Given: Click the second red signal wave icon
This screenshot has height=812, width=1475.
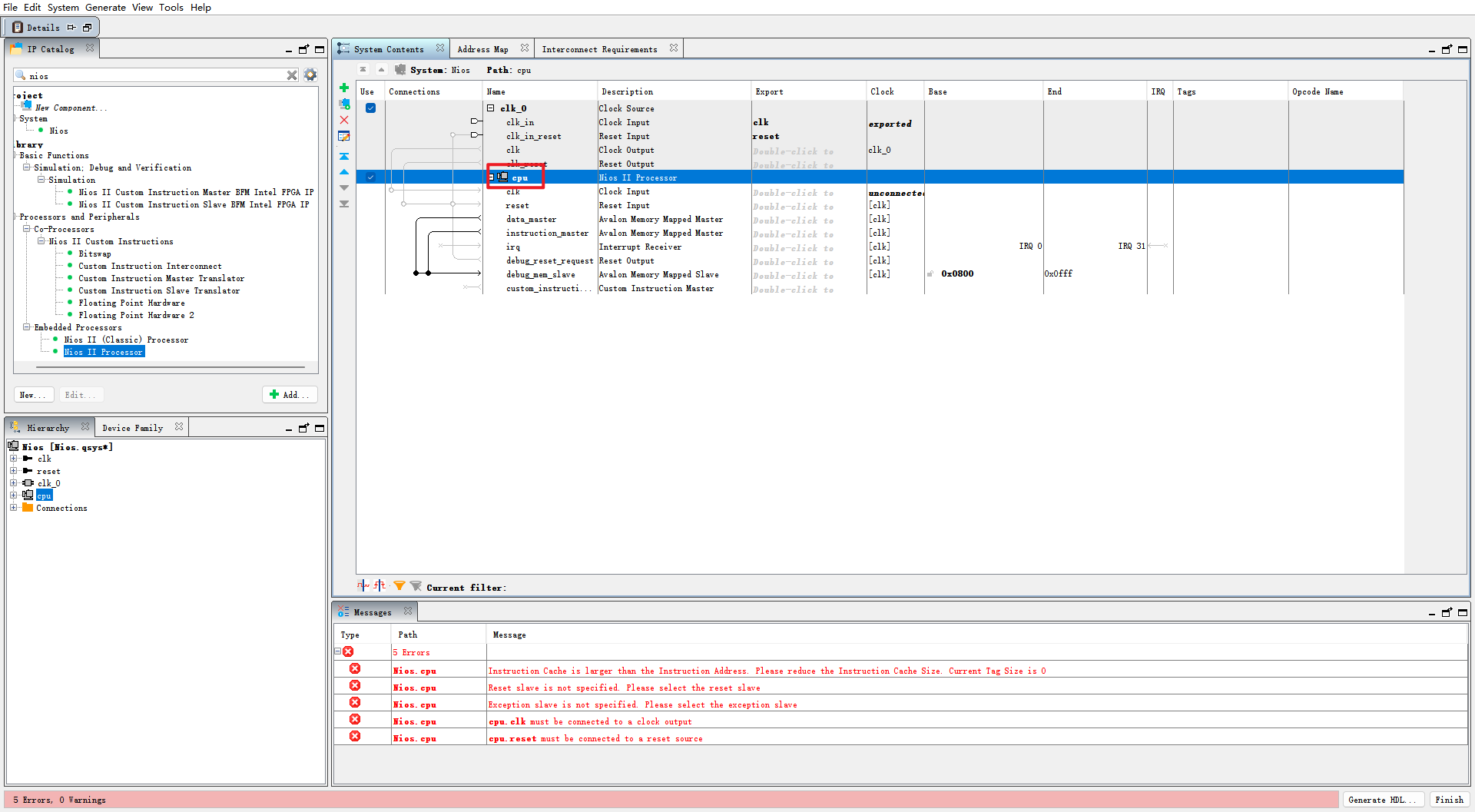Looking at the screenshot, I should 380,586.
